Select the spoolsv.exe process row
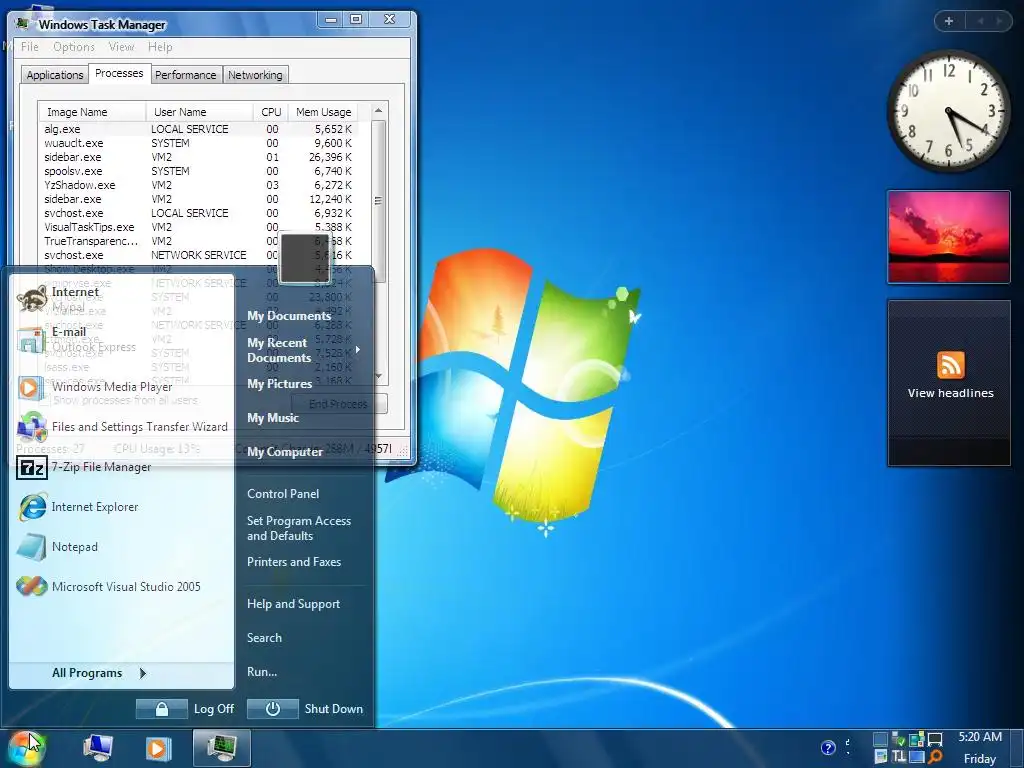 click(199, 171)
